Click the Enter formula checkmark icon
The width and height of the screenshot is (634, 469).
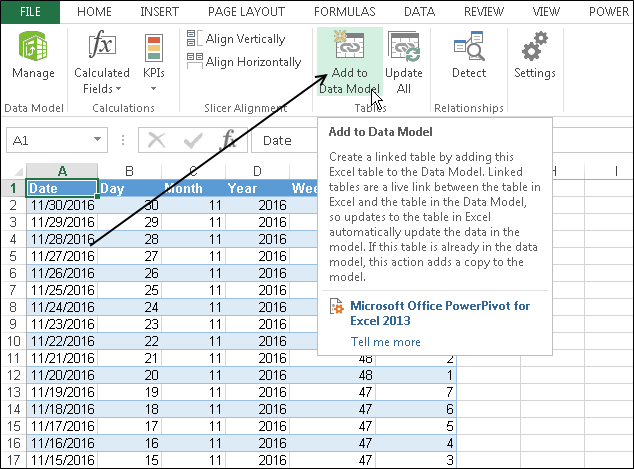(x=192, y=140)
